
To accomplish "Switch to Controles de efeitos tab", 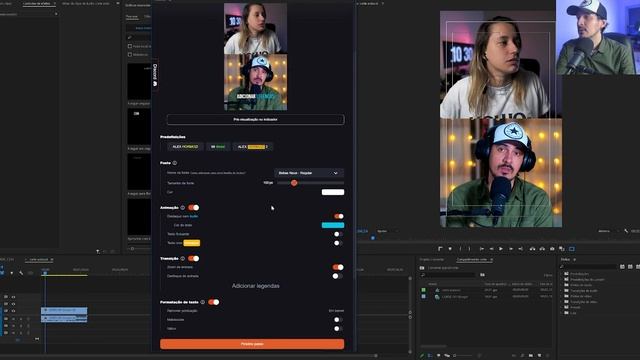I will 37,3.
